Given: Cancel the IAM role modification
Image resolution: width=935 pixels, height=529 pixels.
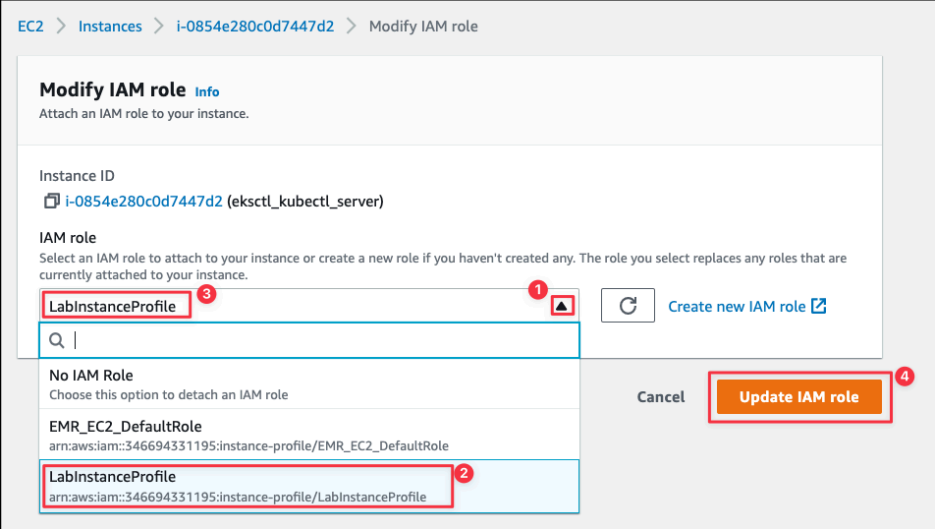Looking at the screenshot, I should tap(661, 397).
